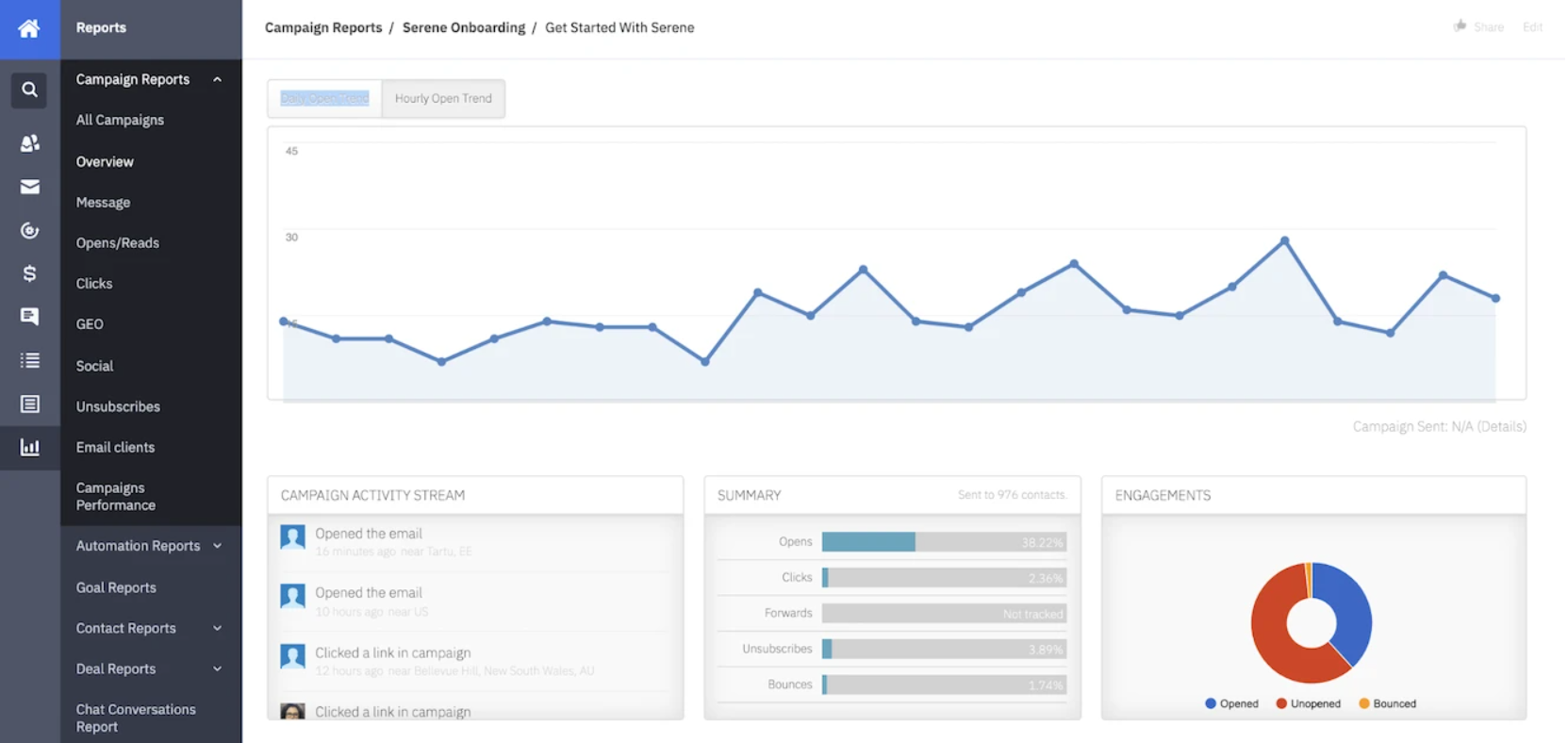Viewport: 1568px width, 743px height.
Task: Click the dollar sign deals icon
Action: [29, 273]
